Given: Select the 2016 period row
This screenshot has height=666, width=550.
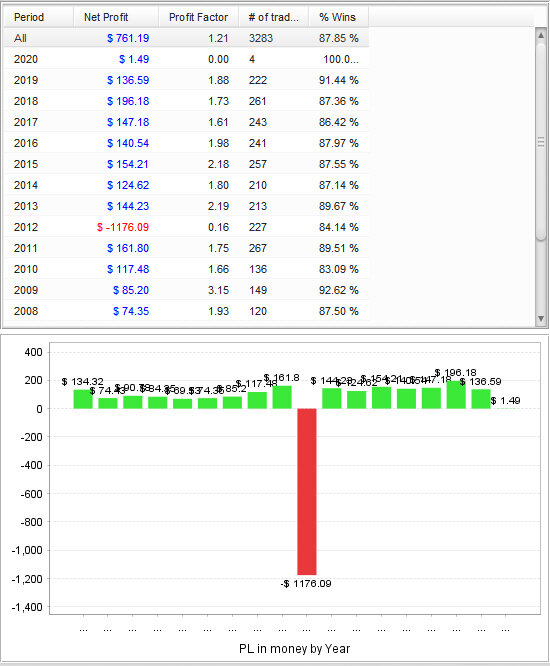Looking at the screenshot, I should click(x=186, y=143).
